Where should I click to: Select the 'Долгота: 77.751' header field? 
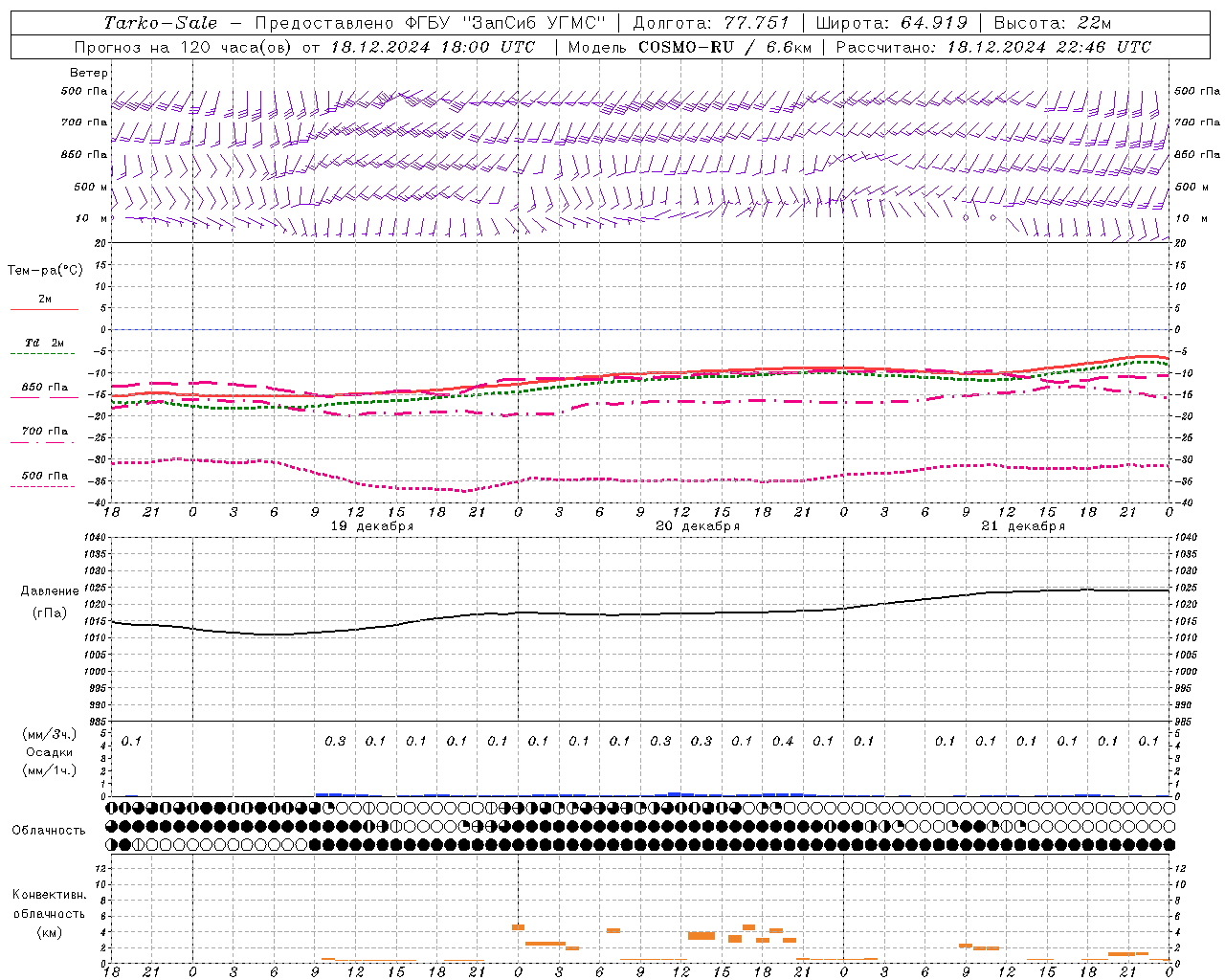(x=711, y=23)
